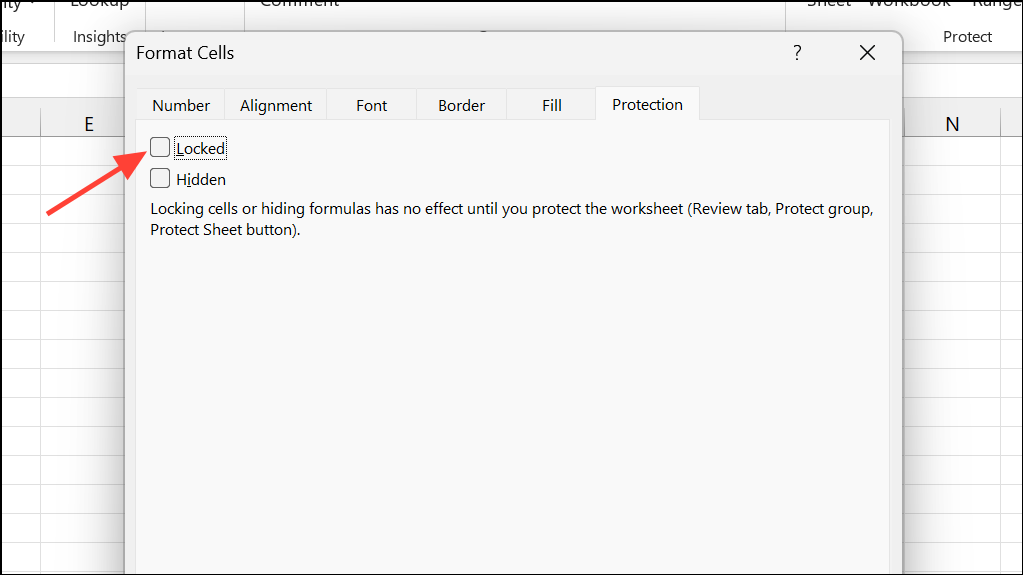This screenshot has width=1023, height=575.
Task: Click the Format Cells title bar
Action: click(450, 53)
